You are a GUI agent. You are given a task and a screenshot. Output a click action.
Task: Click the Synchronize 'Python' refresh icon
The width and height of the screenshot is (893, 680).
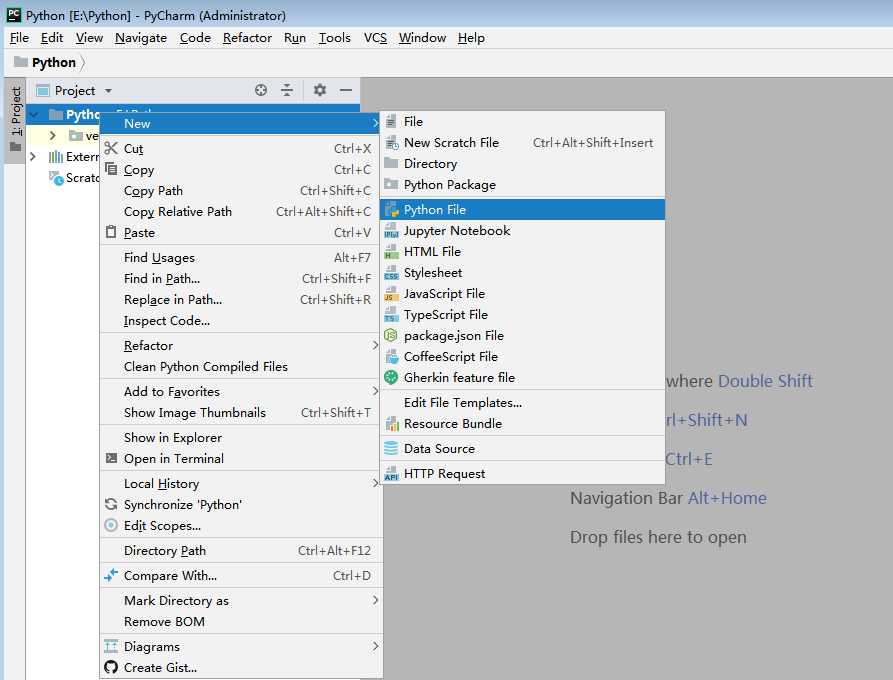coord(111,504)
